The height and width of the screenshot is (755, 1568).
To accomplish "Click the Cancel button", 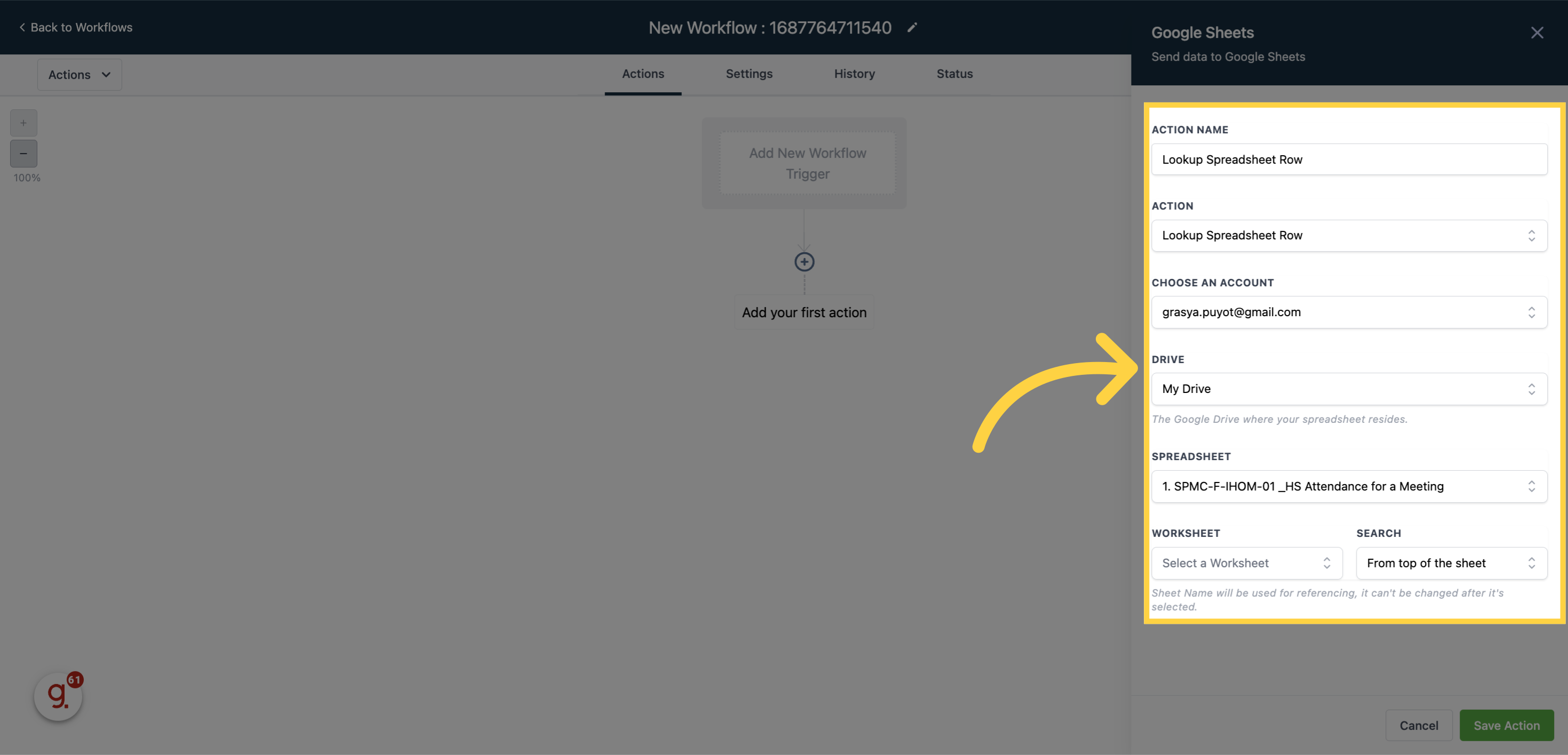I will click(1418, 725).
